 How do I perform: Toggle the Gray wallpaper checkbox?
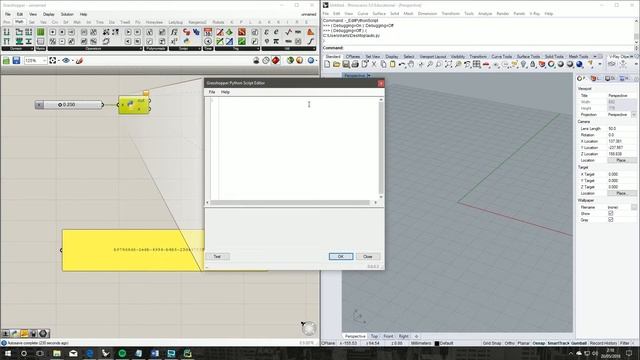611,220
